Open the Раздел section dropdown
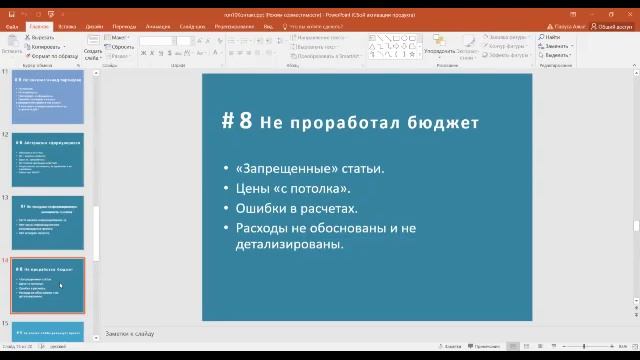 (118, 56)
